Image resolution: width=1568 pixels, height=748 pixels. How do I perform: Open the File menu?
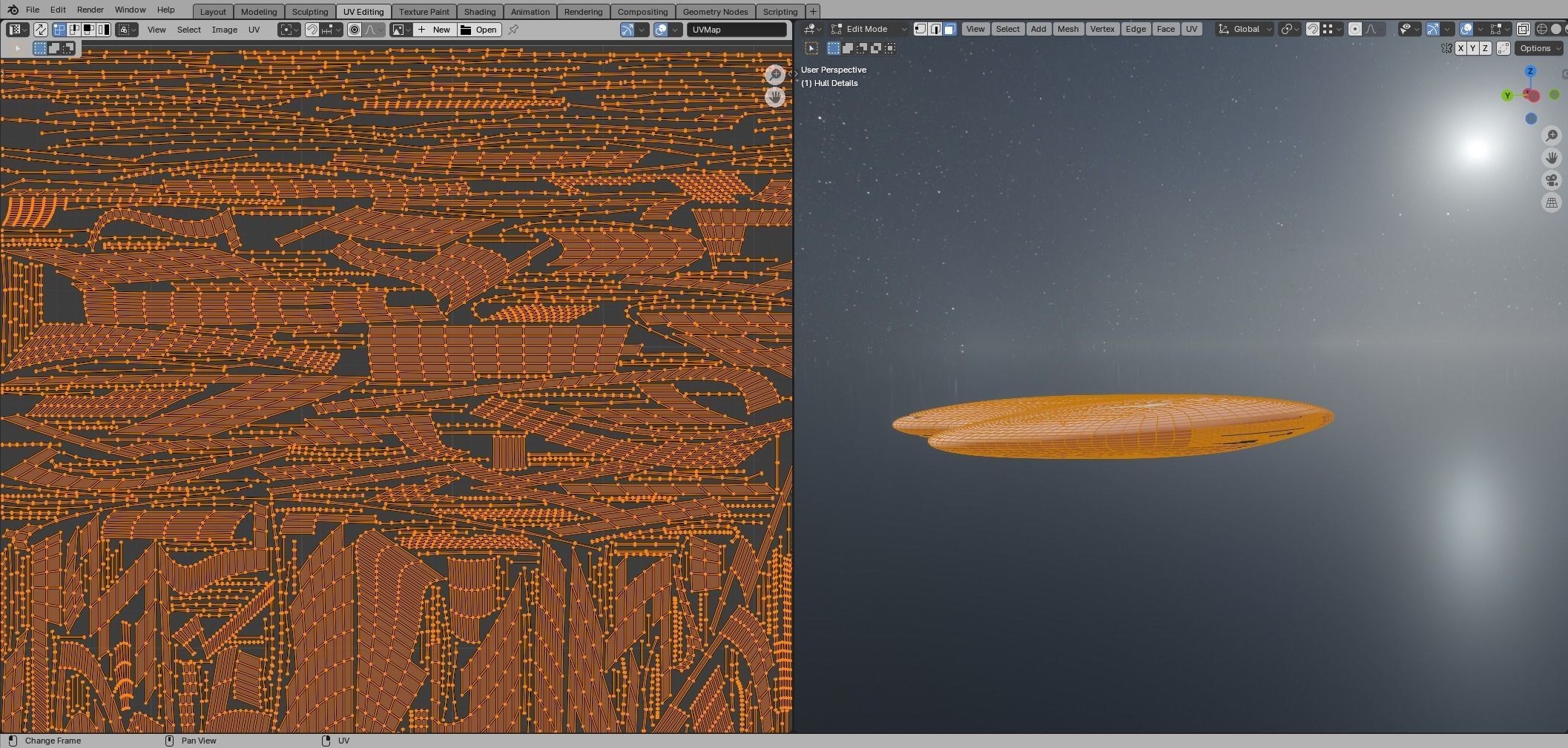pyautogui.click(x=33, y=10)
